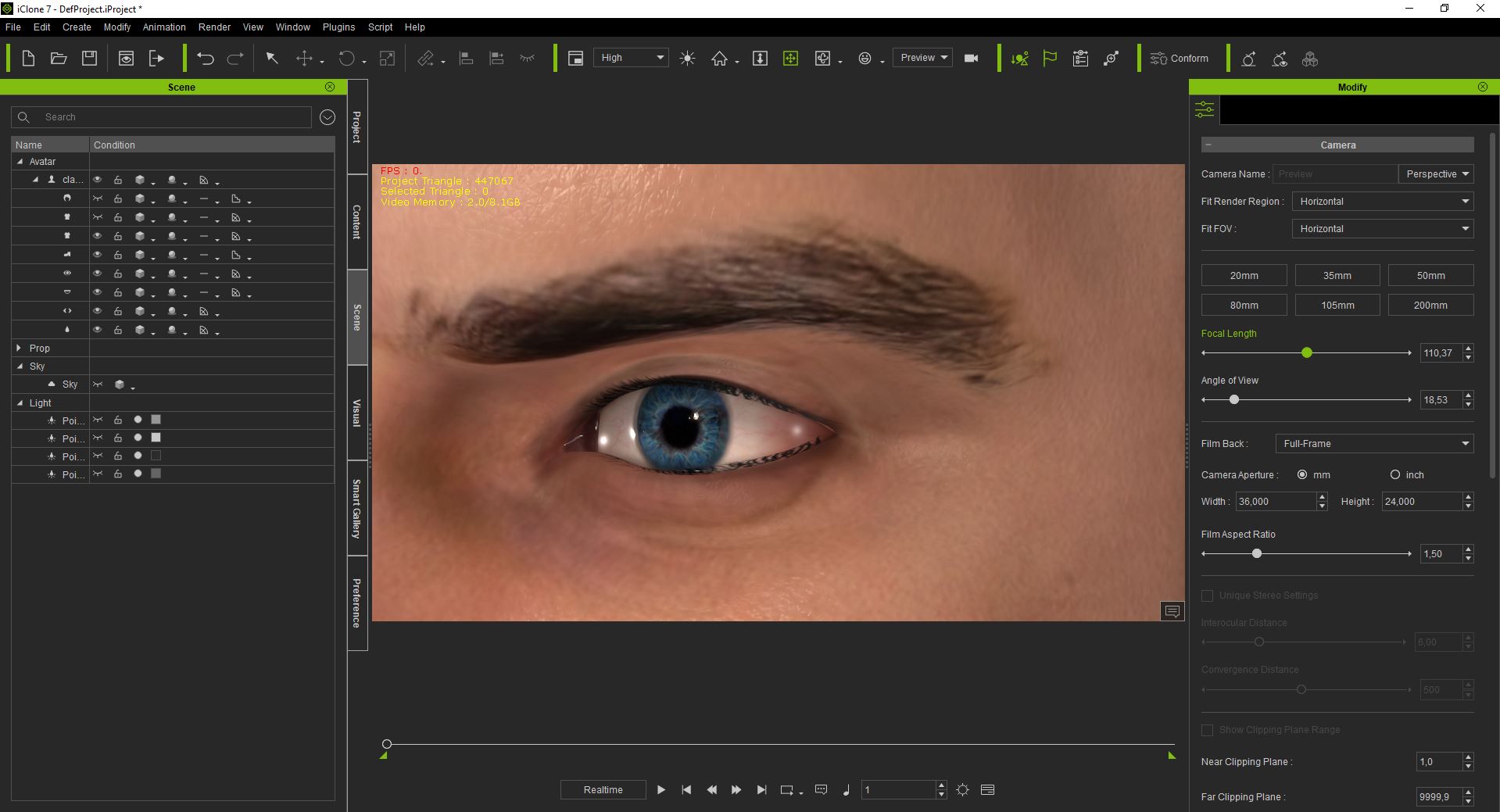Switch to the Content side tab
Screen dimensions: 1500x812
[357, 222]
